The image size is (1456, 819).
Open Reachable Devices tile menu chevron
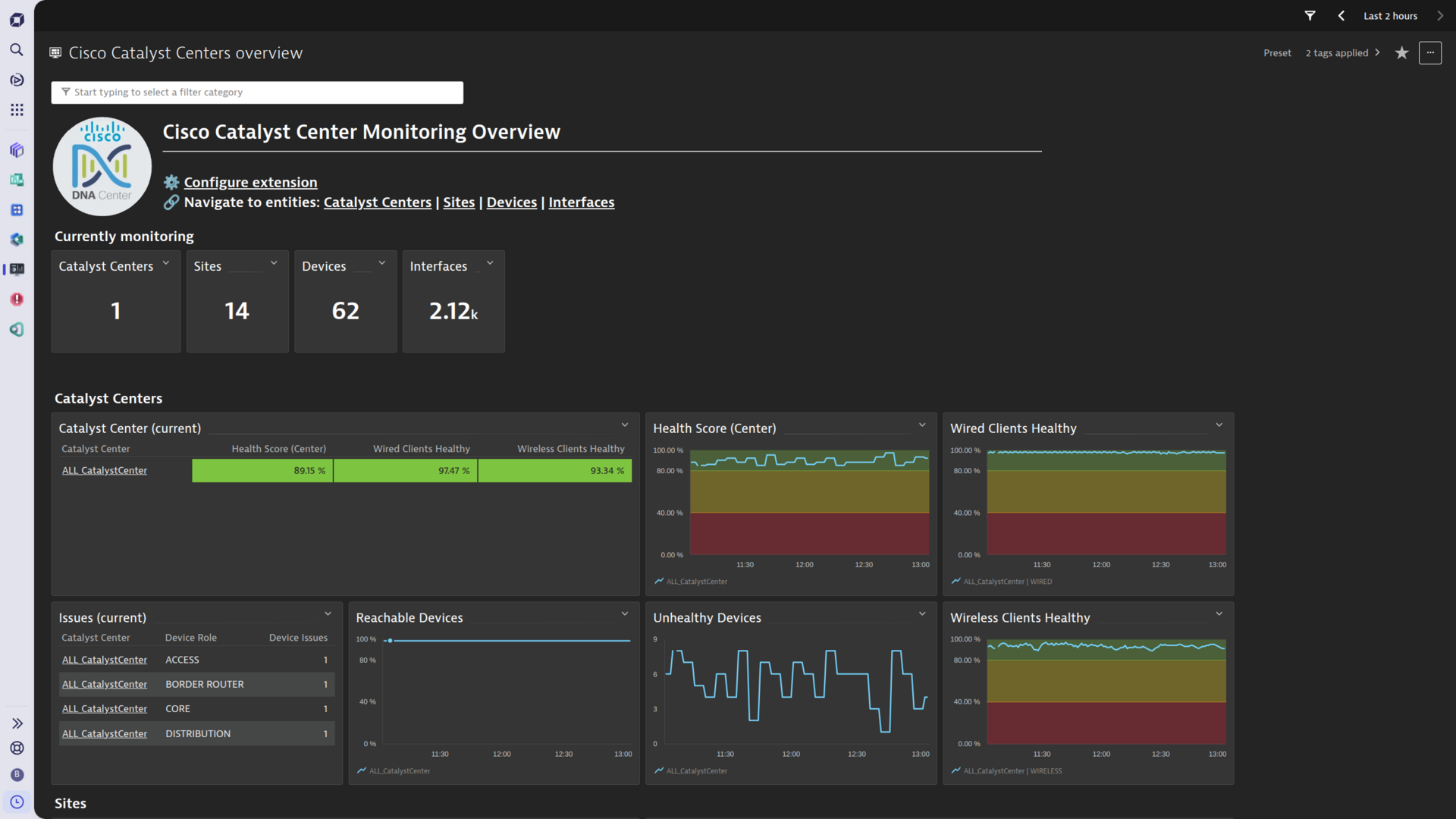tap(625, 614)
